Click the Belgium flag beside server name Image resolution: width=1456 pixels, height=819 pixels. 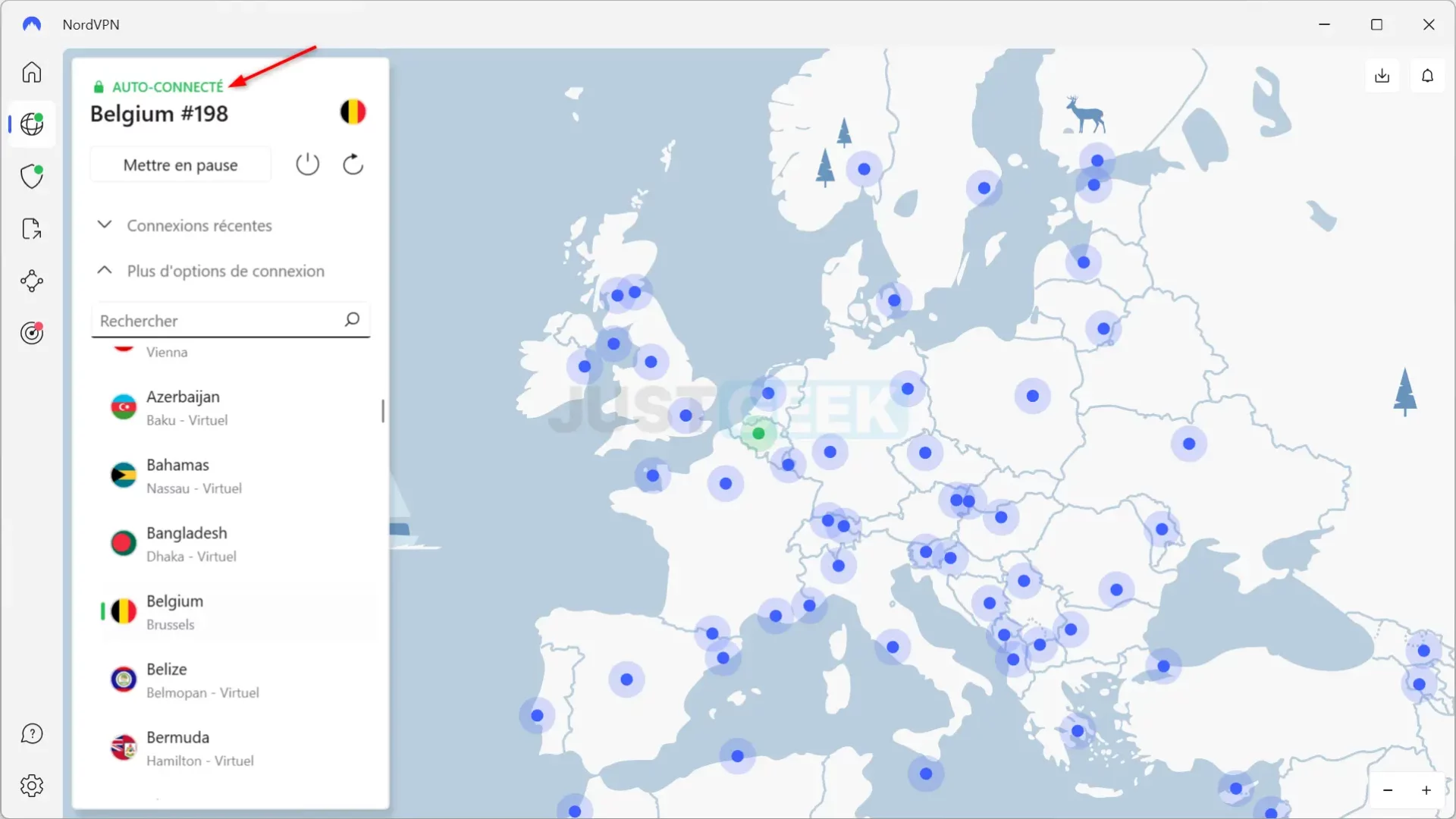click(x=353, y=111)
